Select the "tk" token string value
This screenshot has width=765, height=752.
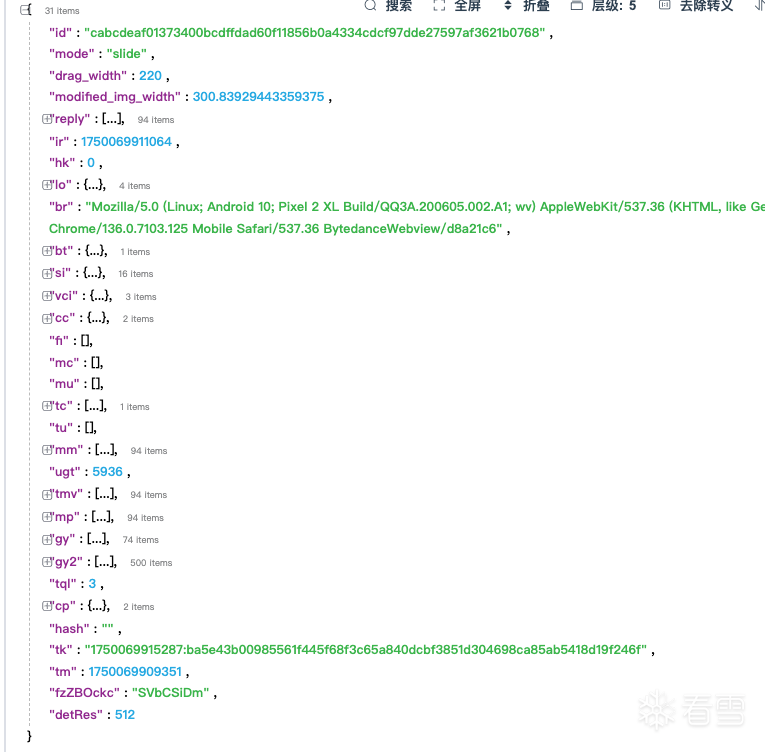click(x=366, y=650)
